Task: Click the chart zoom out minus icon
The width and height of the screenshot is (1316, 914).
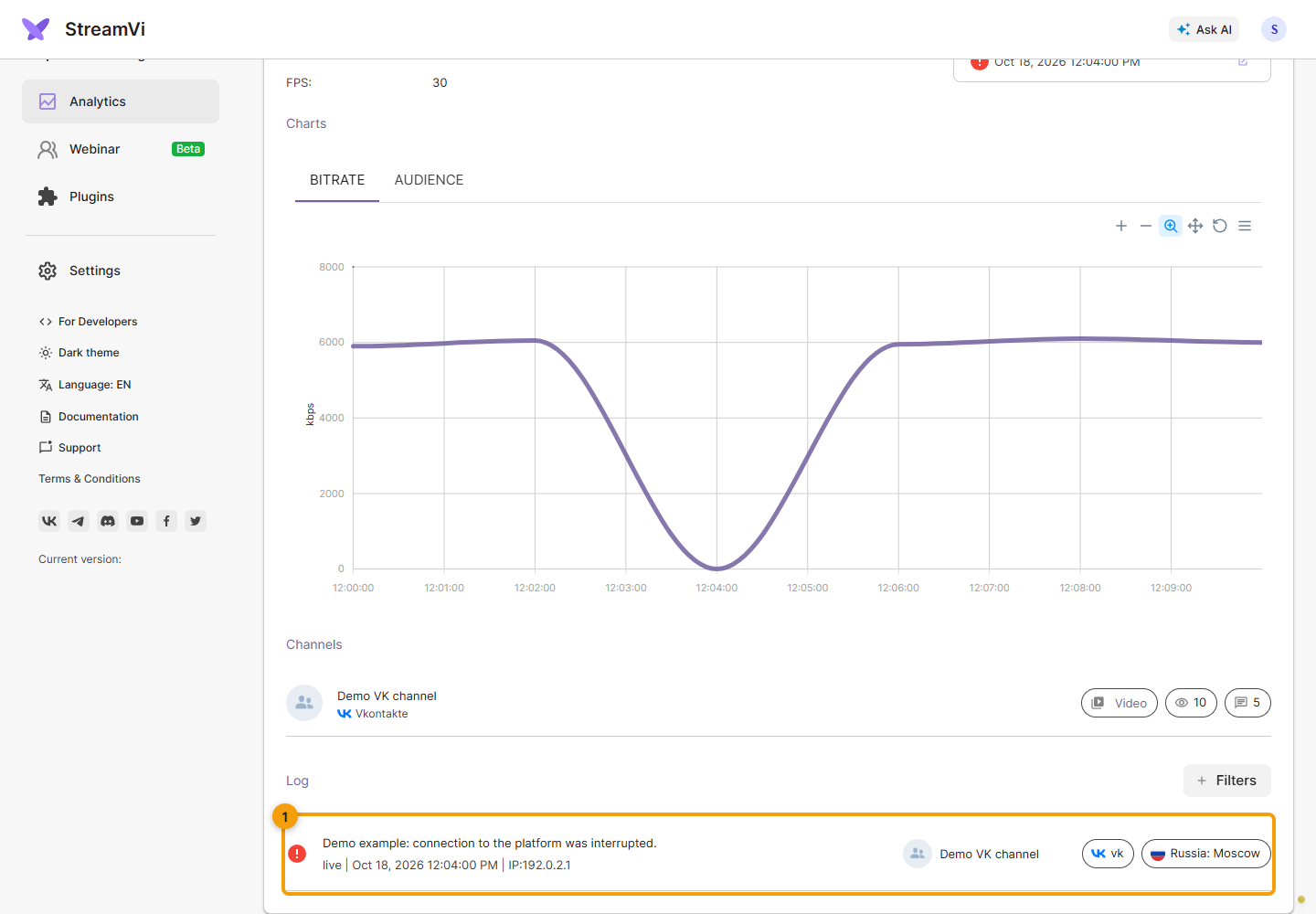Action: [x=1146, y=226]
